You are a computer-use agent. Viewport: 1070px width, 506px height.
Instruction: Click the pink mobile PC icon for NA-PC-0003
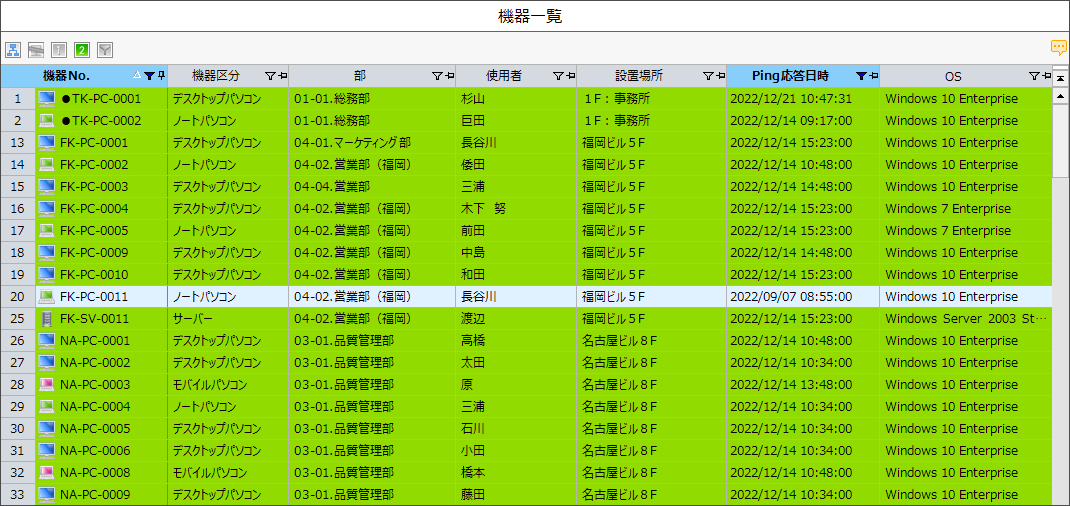coord(46,385)
